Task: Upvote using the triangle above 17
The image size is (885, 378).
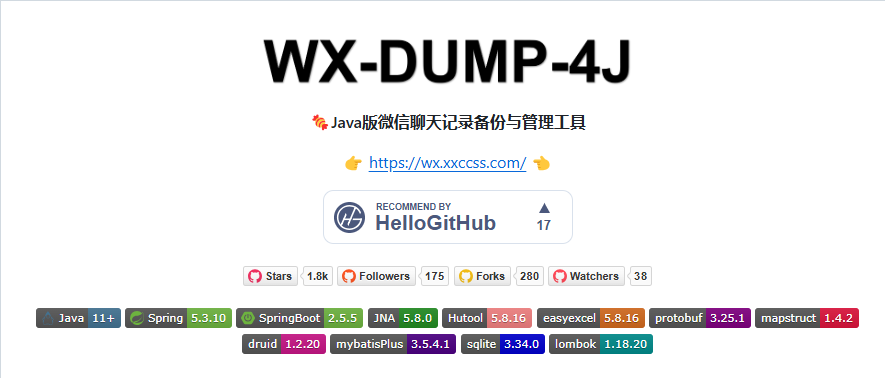Action: point(544,208)
